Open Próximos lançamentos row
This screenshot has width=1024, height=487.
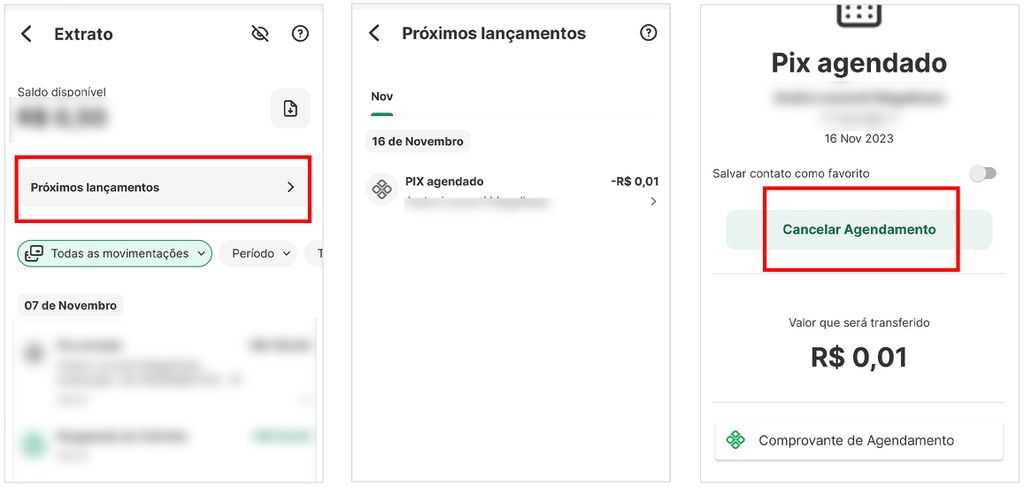[163, 187]
